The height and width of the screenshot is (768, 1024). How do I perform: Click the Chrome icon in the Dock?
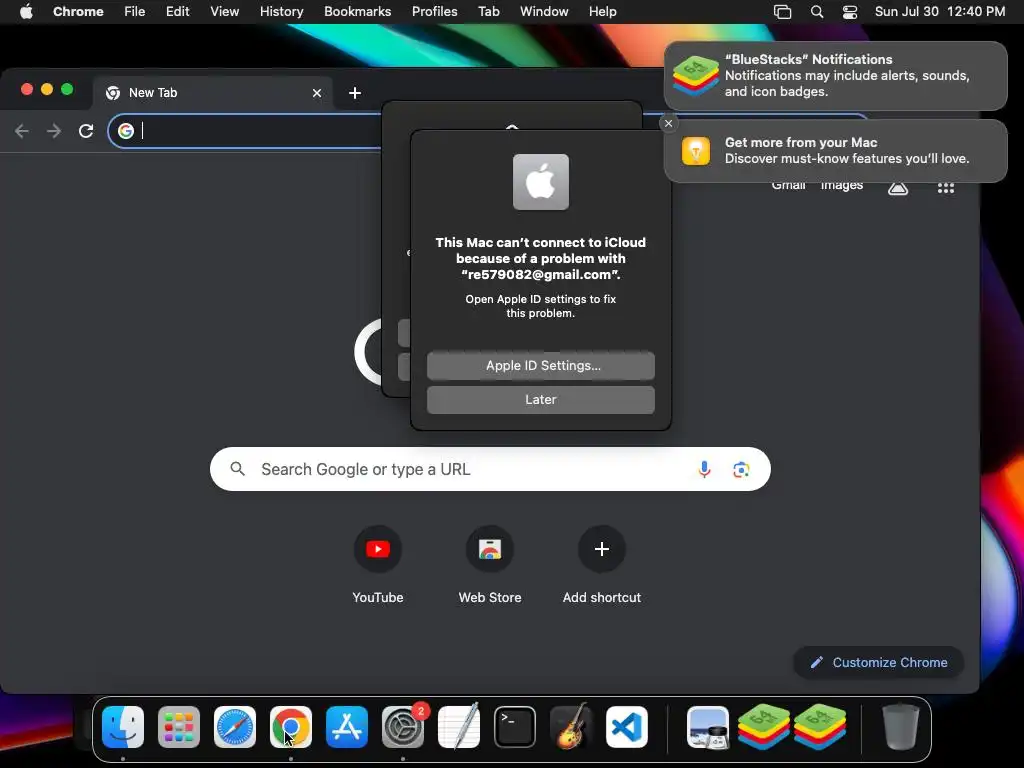point(291,727)
